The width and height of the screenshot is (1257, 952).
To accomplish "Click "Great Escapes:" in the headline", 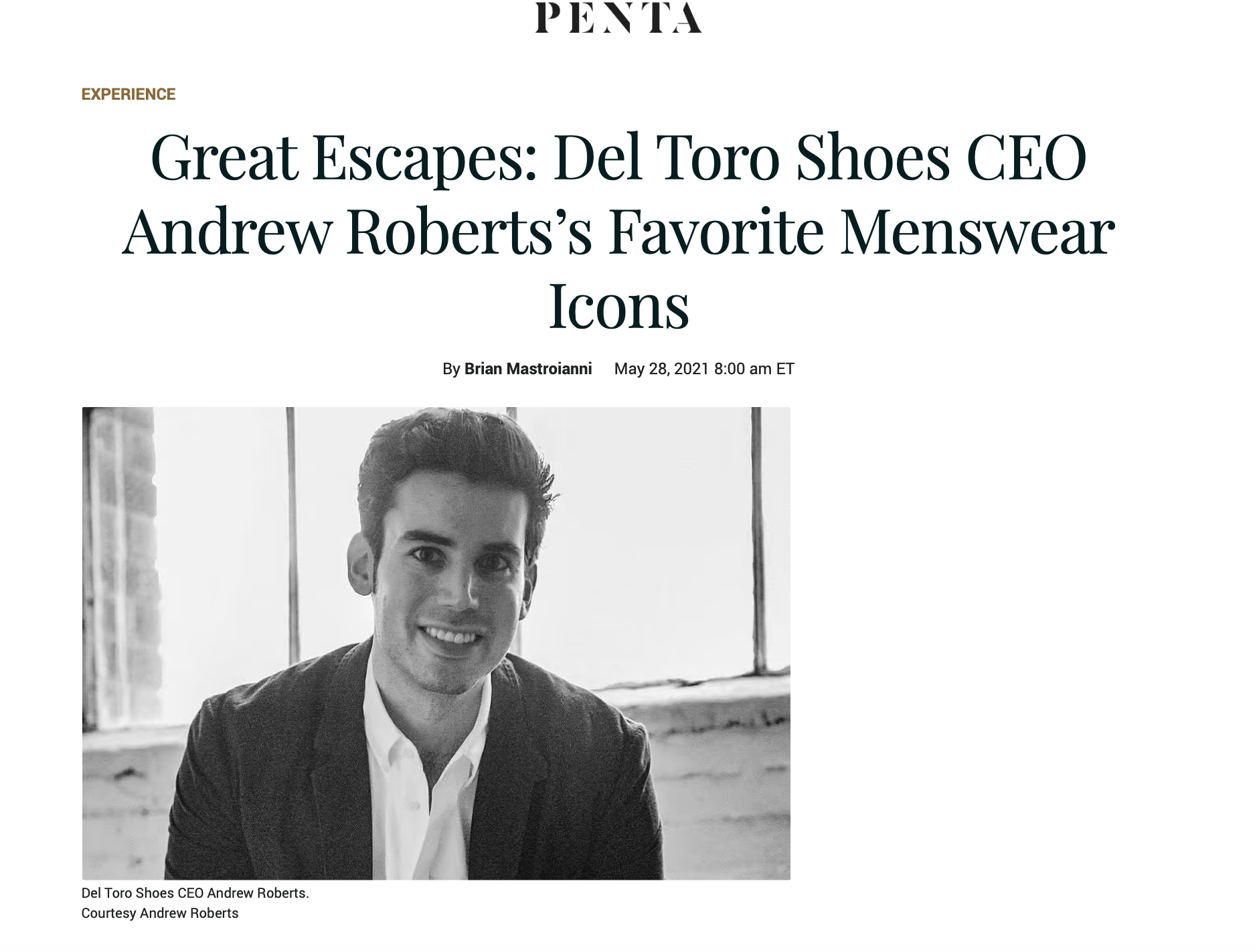I will pyautogui.click(x=344, y=158).
